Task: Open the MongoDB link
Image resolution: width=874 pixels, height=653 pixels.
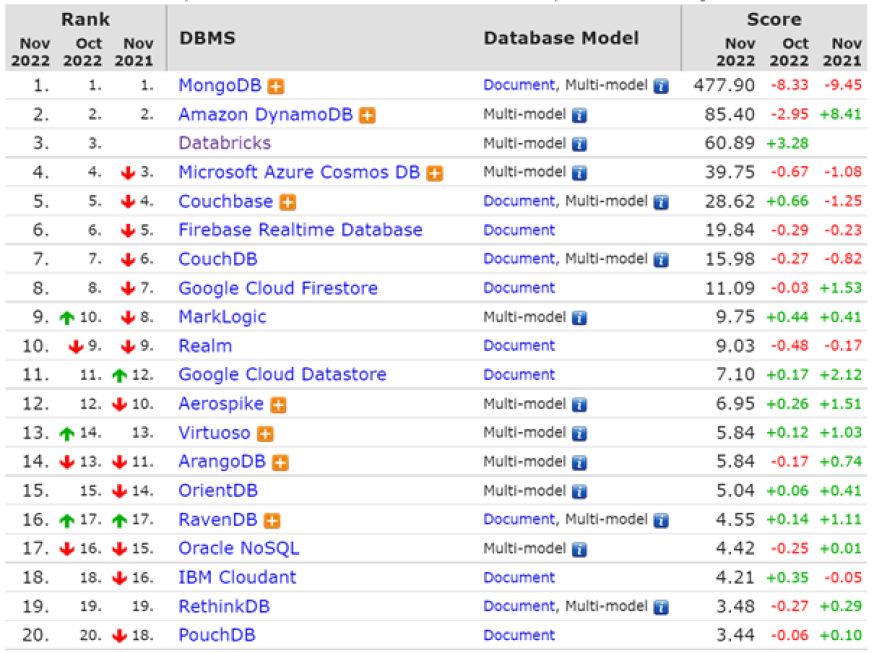Action: (220, 85)
